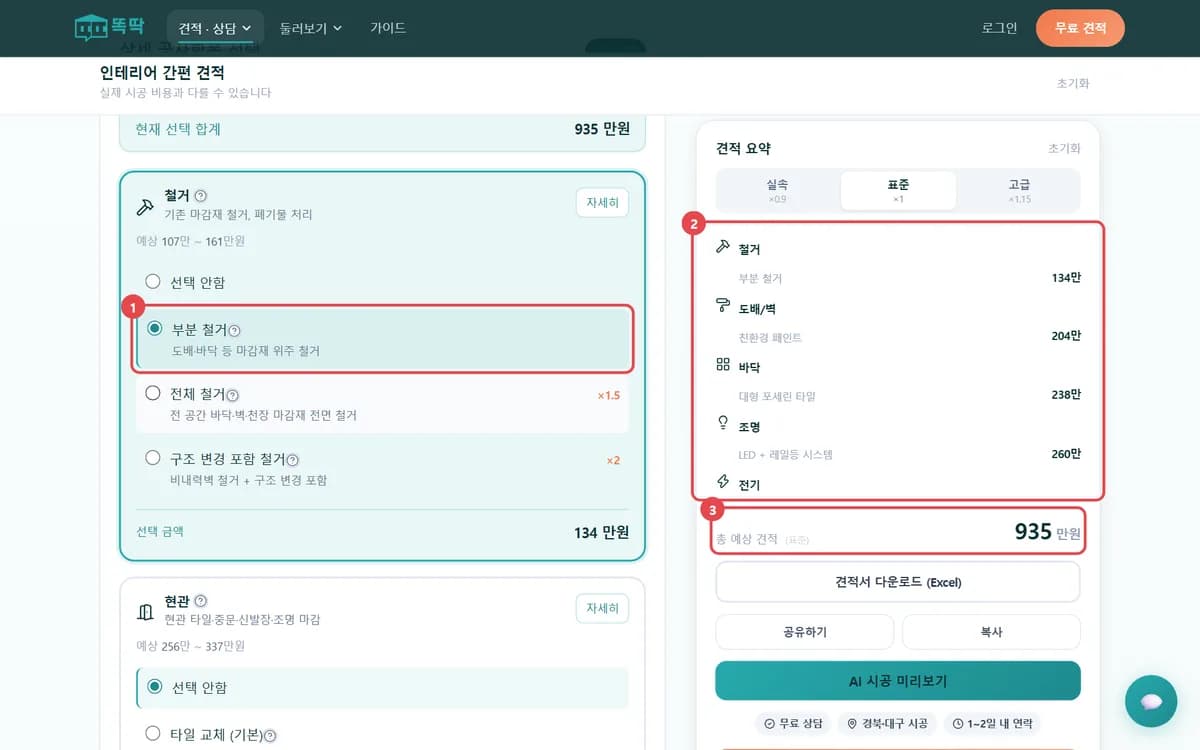This screenshot has width=1200, height=750.
Task: Click help icon beside 구조 변경 포함 철거
Action: click(293, 460)
